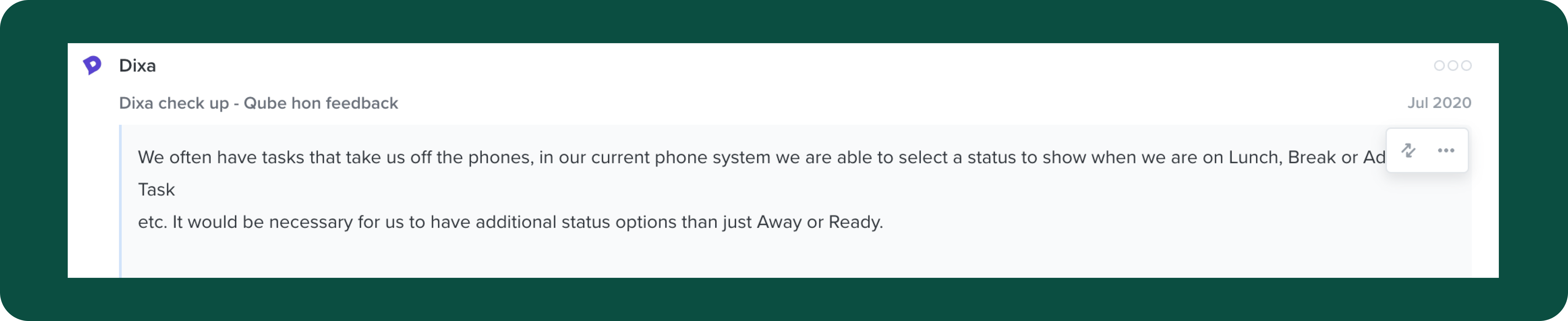The width and height of the screenshot is (1568, 321).
Task: Click the standalone word 'Task' in quote
Action: pos(156,190)
